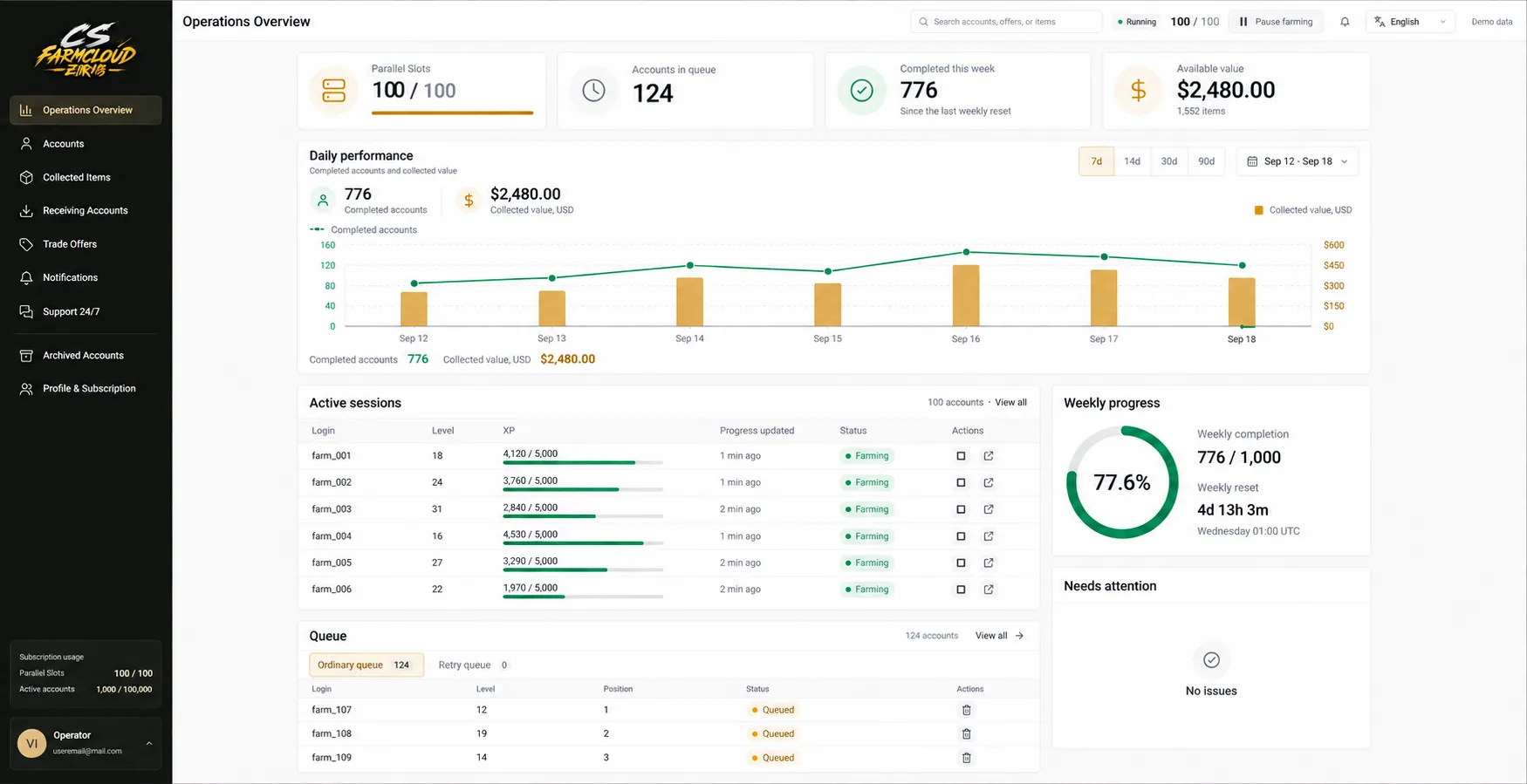Stop the farm_005 session
The height and width of the screenshot is (784, 1527).
click(x=961, y=562)
